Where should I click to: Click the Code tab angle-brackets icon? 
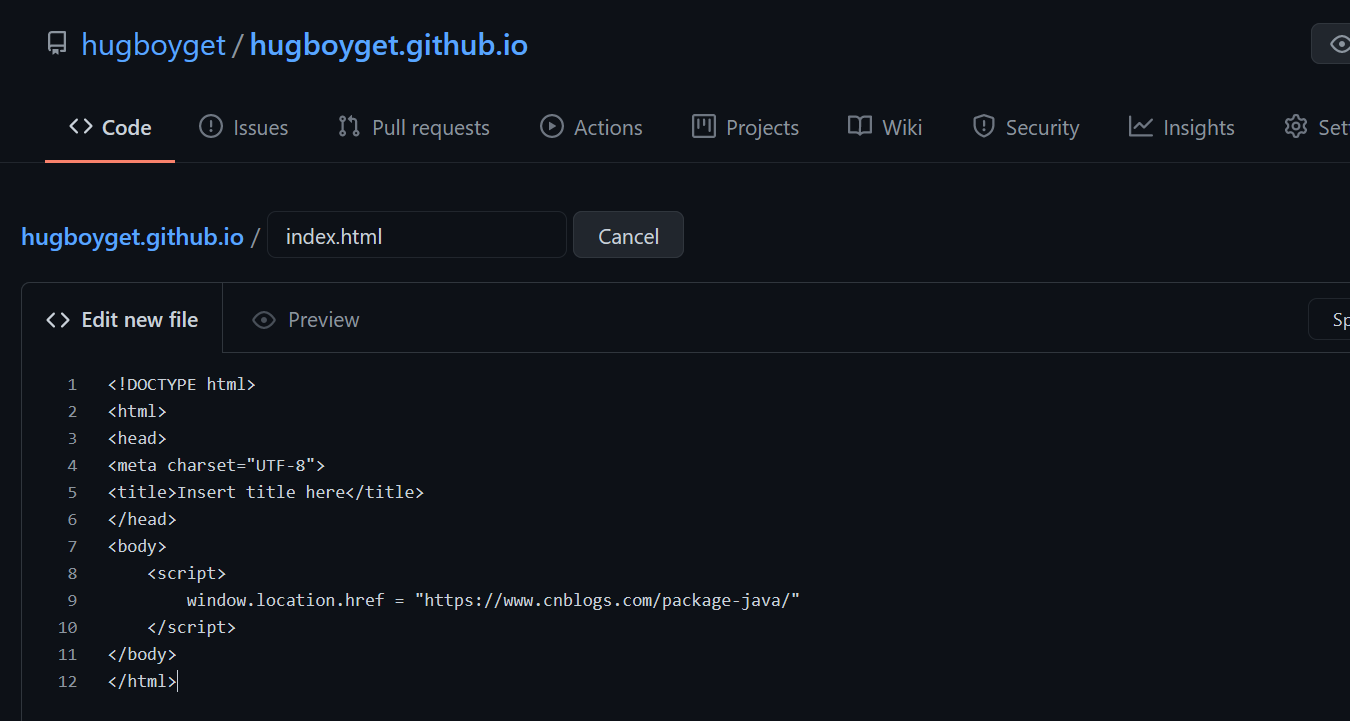pos(80,127)
